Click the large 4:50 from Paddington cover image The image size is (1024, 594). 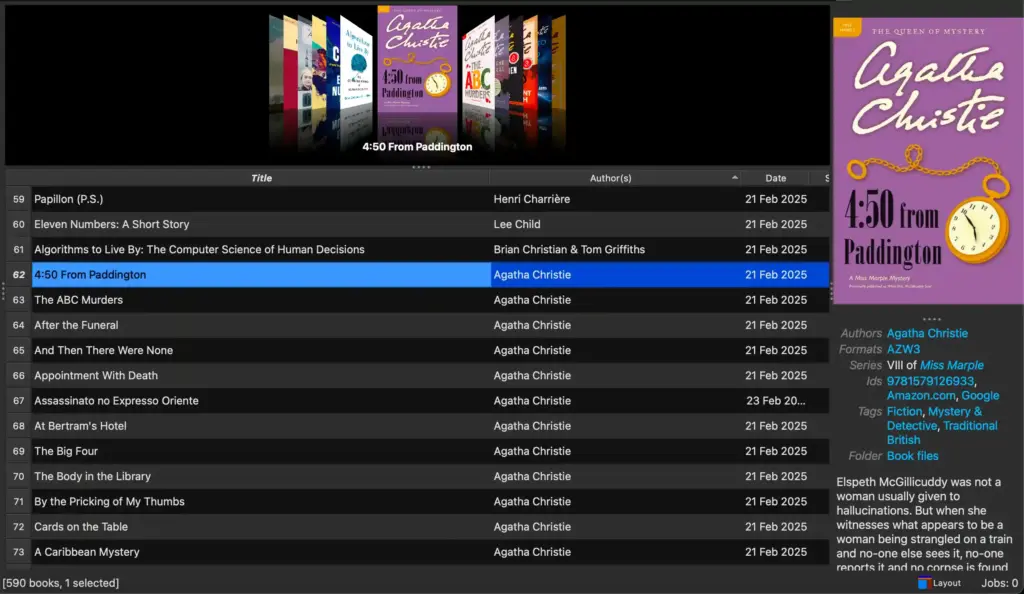coord(928,161)
